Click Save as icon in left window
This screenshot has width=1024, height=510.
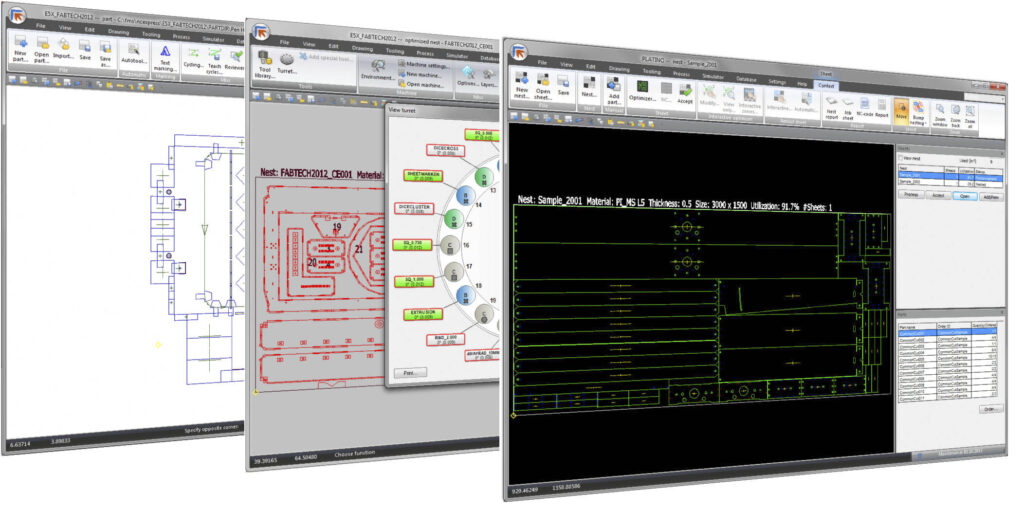105,54
